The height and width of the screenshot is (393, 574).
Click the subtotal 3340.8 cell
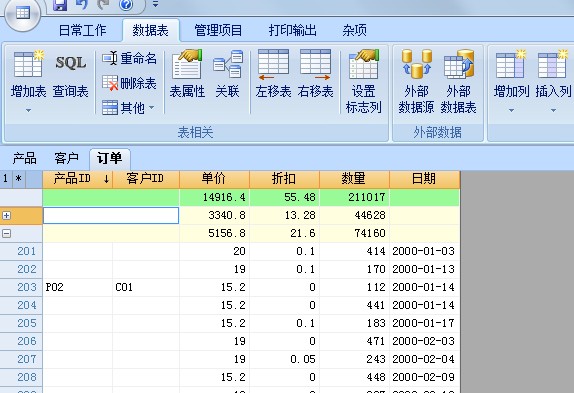tap(215, 216)
